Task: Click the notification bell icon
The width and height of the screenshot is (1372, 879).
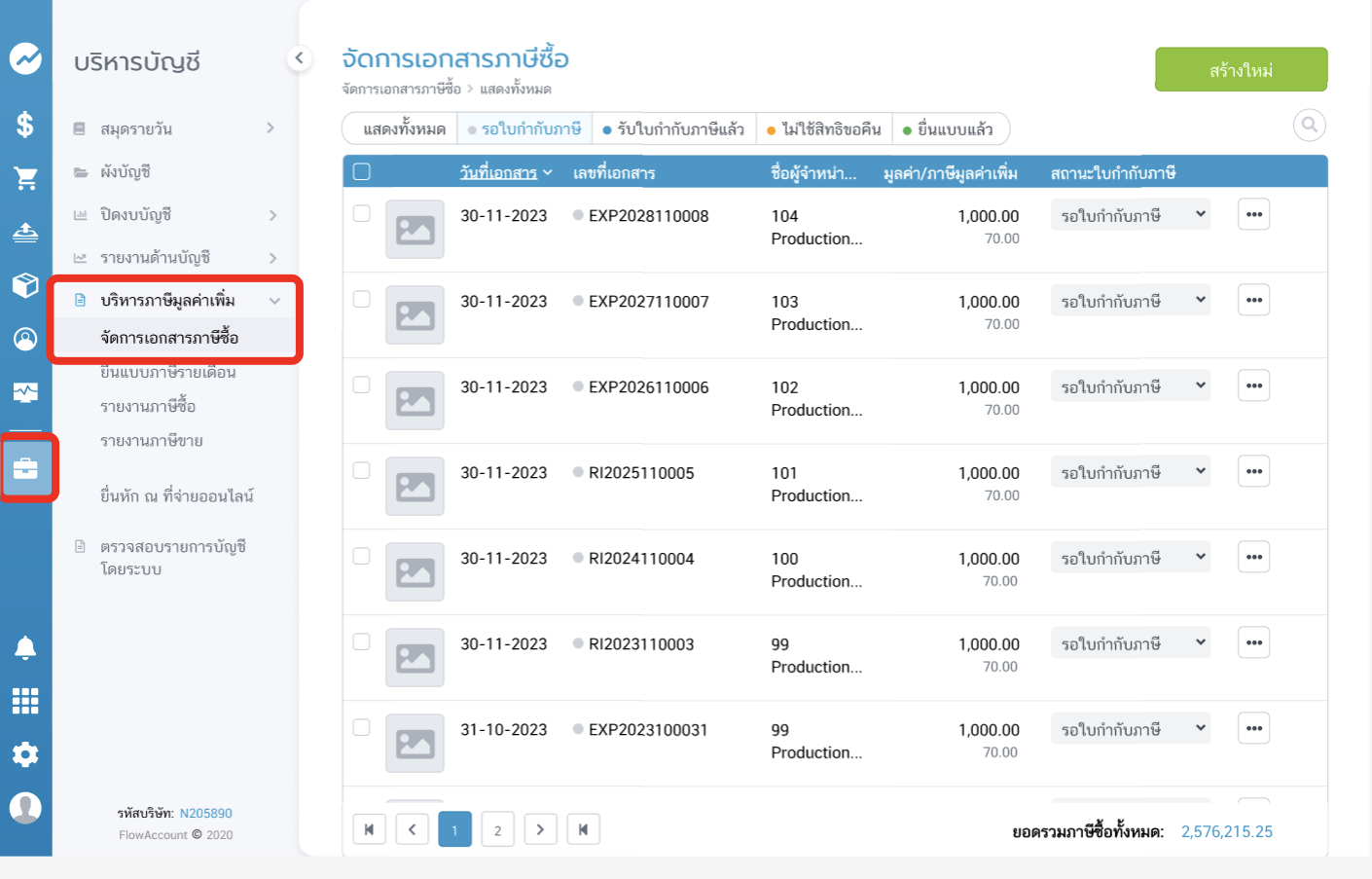Action: 25,647
